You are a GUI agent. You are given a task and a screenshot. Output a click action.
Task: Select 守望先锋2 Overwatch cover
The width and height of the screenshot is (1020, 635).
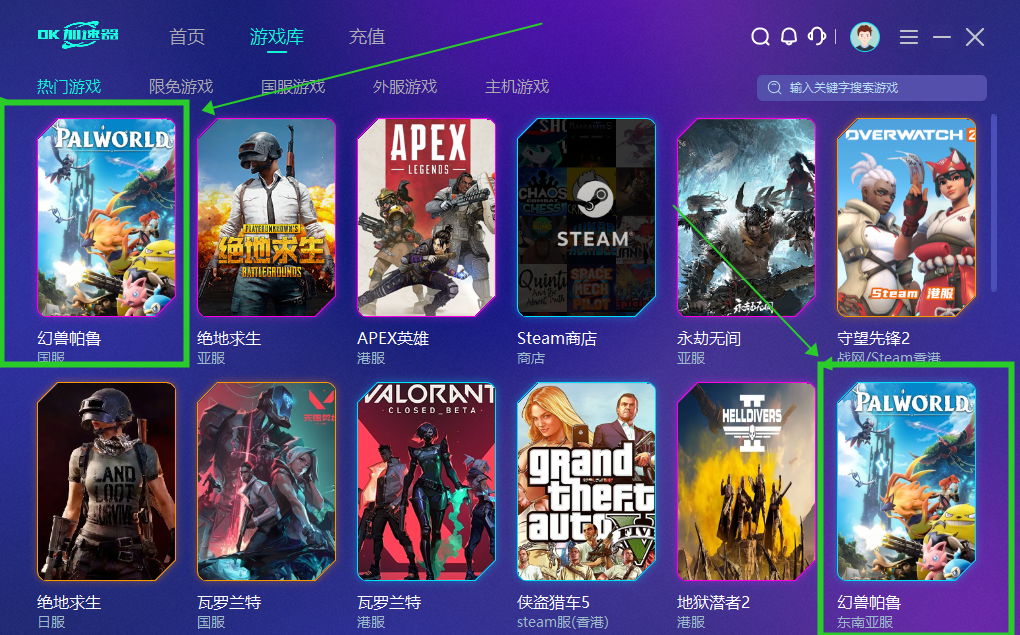906,217
